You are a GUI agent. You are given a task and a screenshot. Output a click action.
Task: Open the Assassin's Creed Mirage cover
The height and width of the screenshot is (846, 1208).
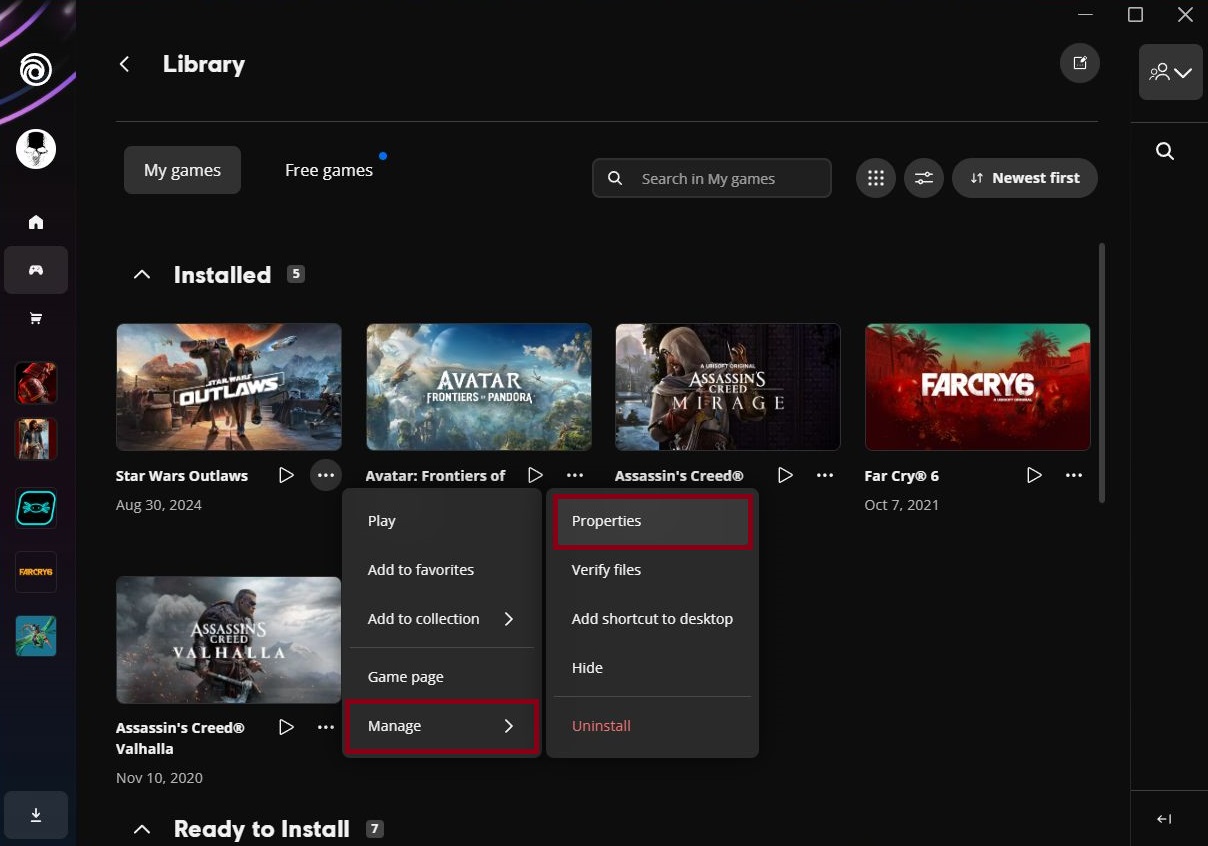[728, 387]
